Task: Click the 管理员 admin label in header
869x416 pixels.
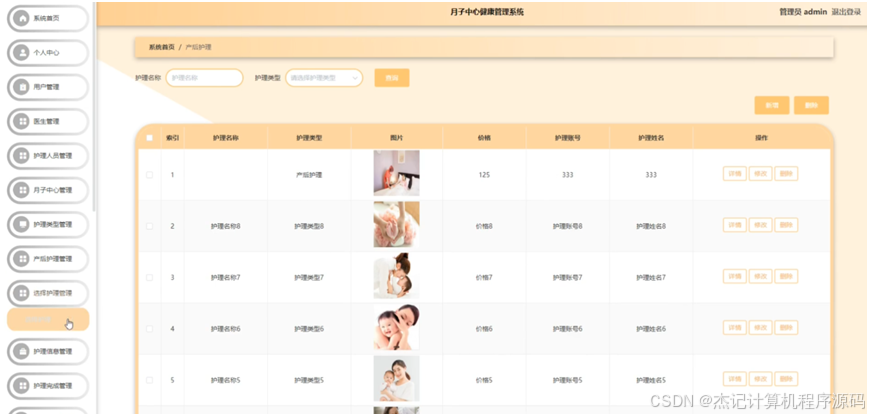Action: [803, 12]
